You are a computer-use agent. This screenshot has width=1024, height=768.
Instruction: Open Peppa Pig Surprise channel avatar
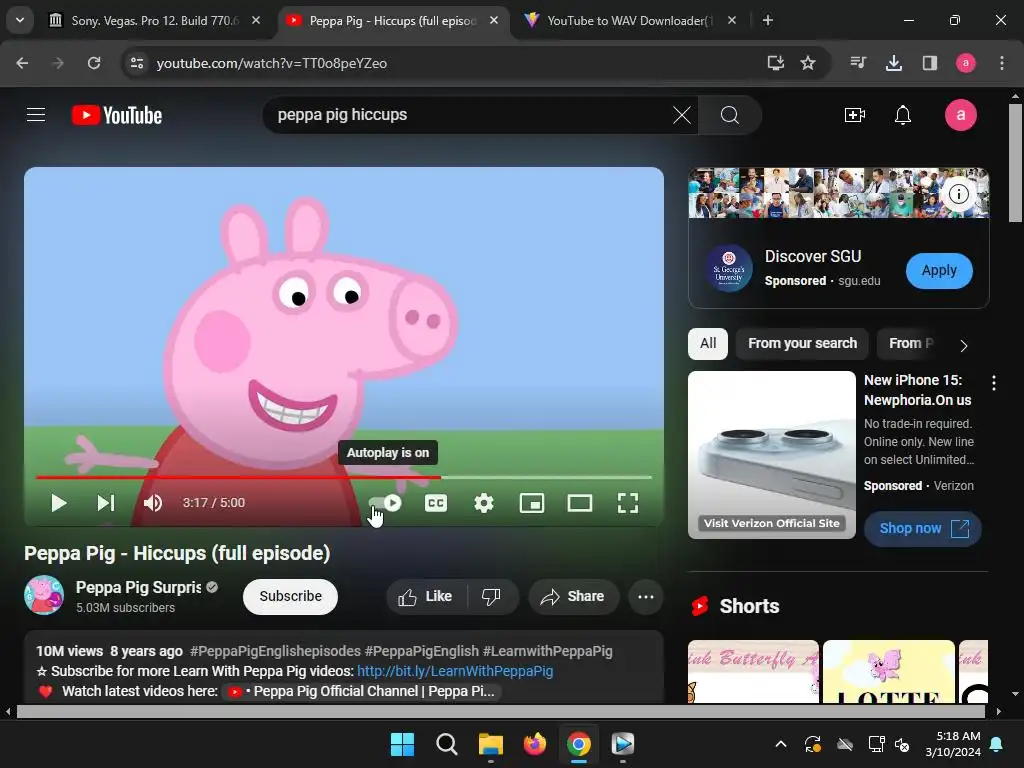pos(44,595)
